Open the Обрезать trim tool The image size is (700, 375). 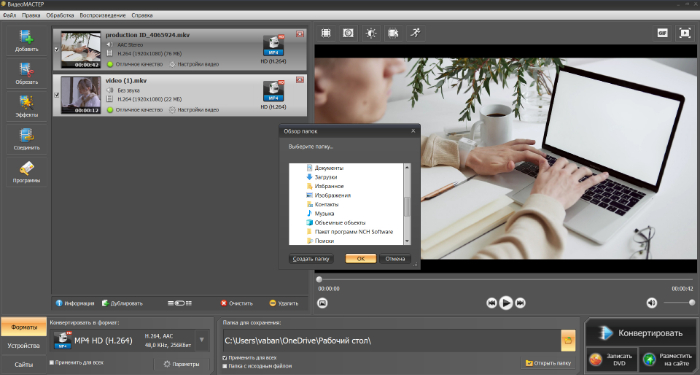(26, 74)
